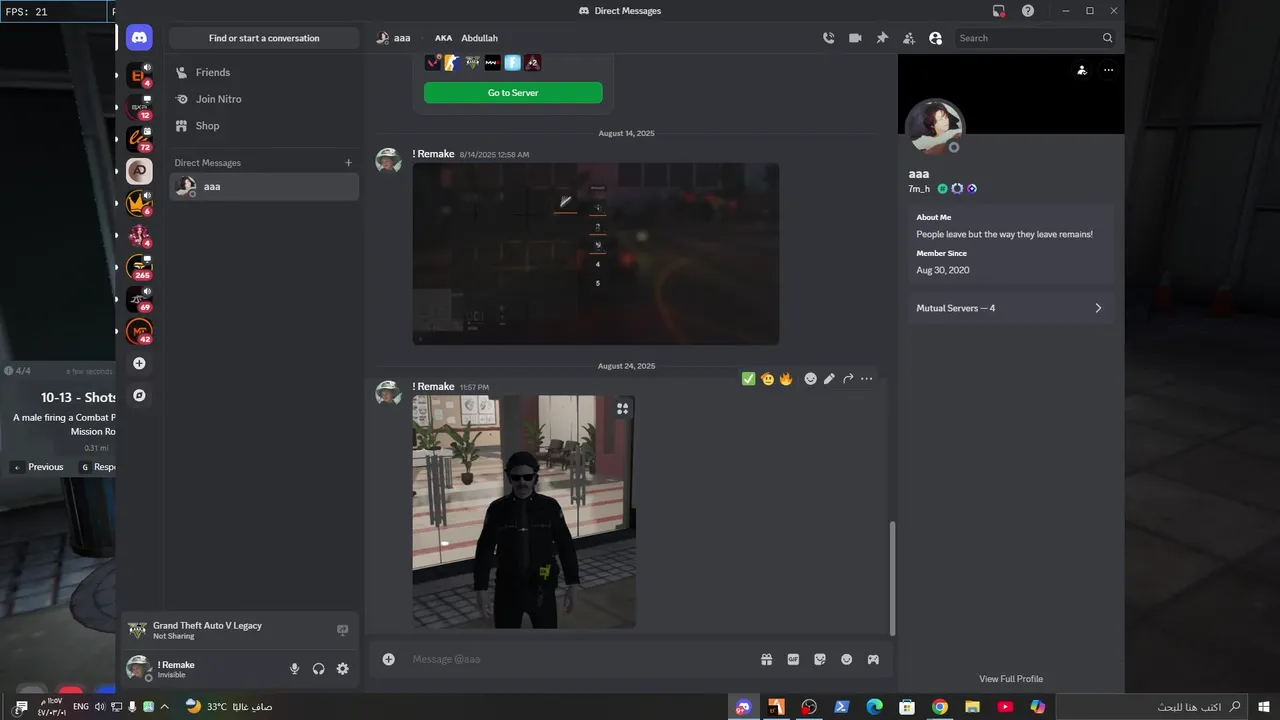This screenshot has height=720, width=1280.
Task: Hide the user profile panel
Action: [x=935, y=38]
